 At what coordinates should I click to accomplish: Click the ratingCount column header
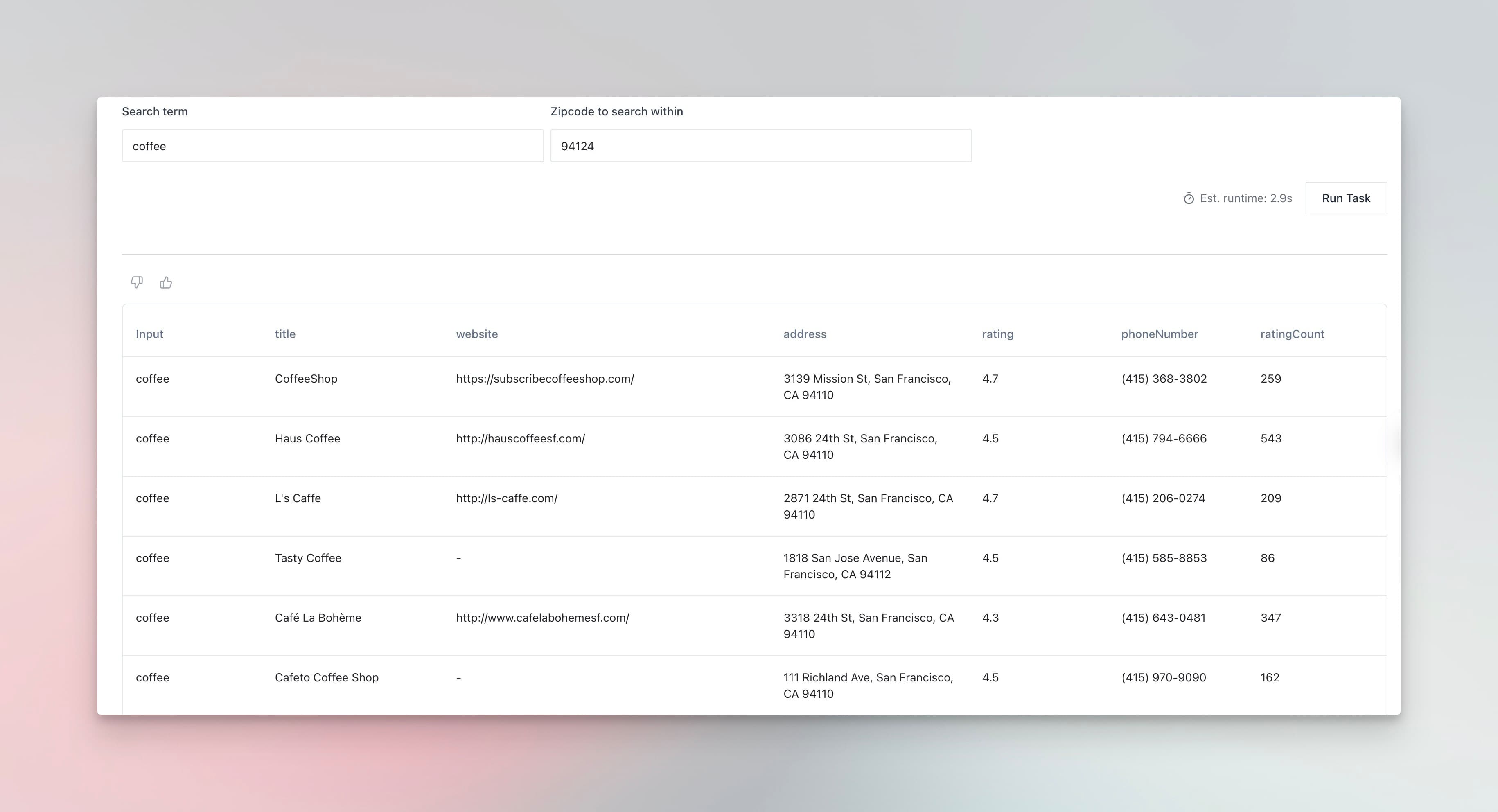point(1292,334)
